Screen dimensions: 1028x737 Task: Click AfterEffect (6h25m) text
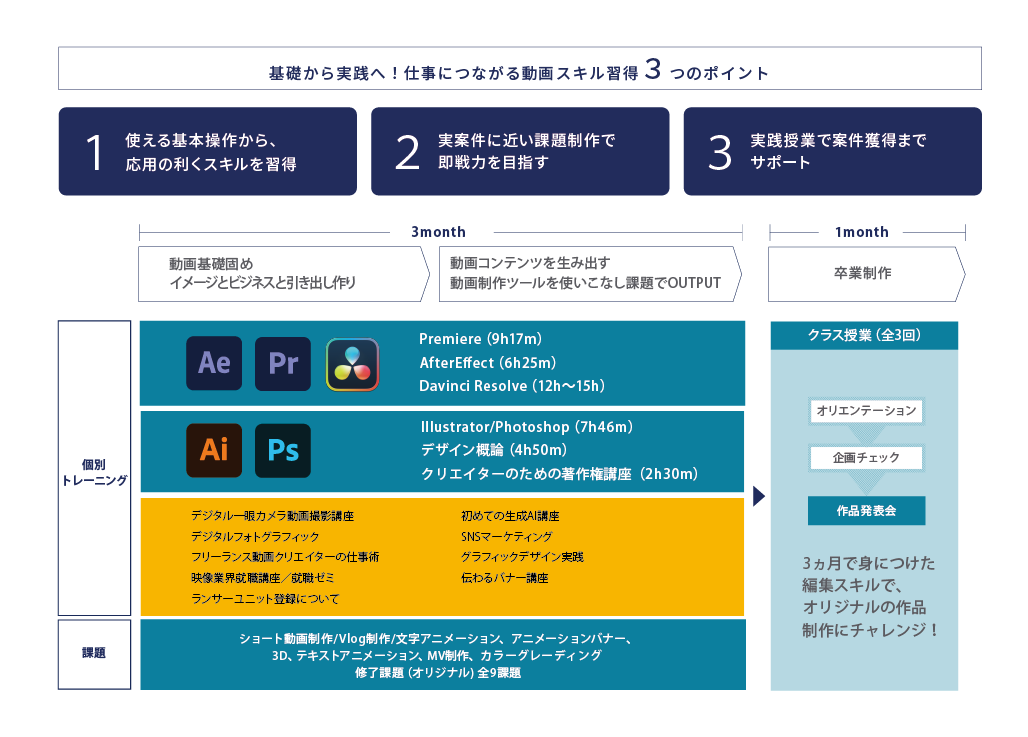tap(488, 363)
